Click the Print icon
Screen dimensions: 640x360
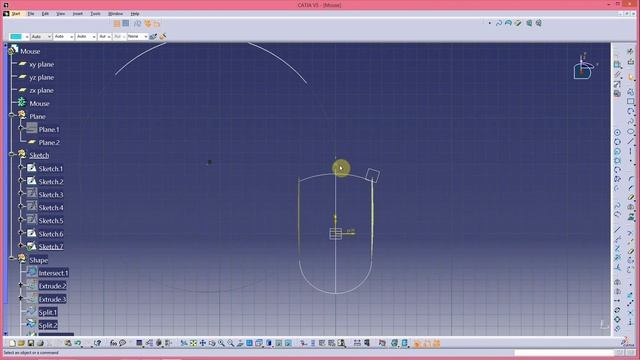(x=40, y=343)
